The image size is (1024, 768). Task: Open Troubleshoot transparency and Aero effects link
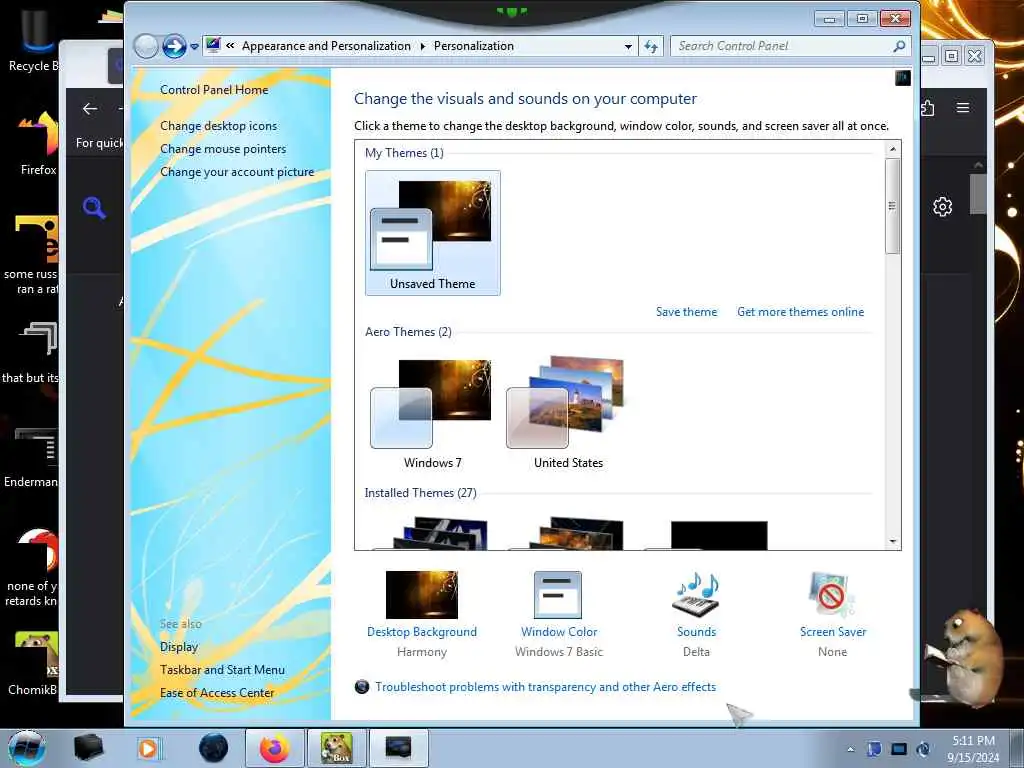pyautogui.click(x=545, y=687)
